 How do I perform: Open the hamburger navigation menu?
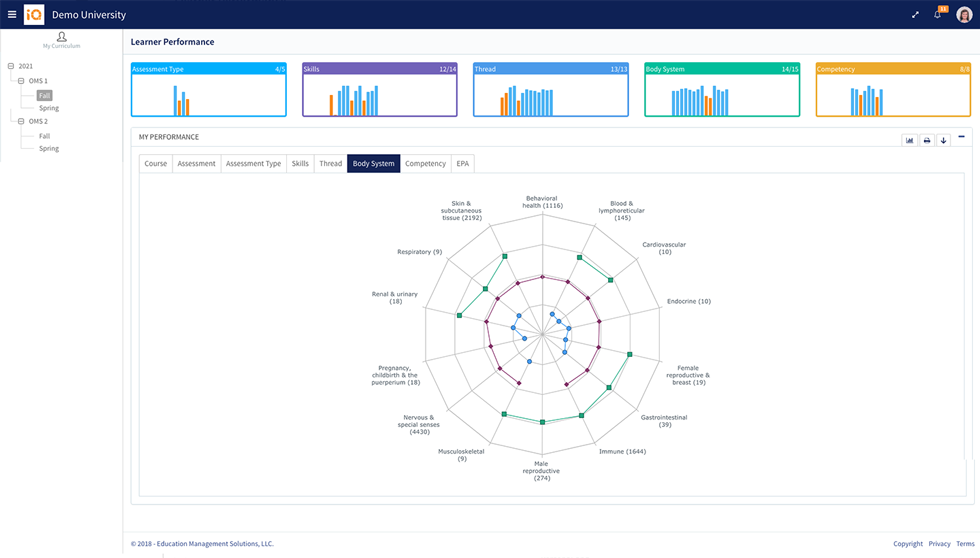point(12,15)
